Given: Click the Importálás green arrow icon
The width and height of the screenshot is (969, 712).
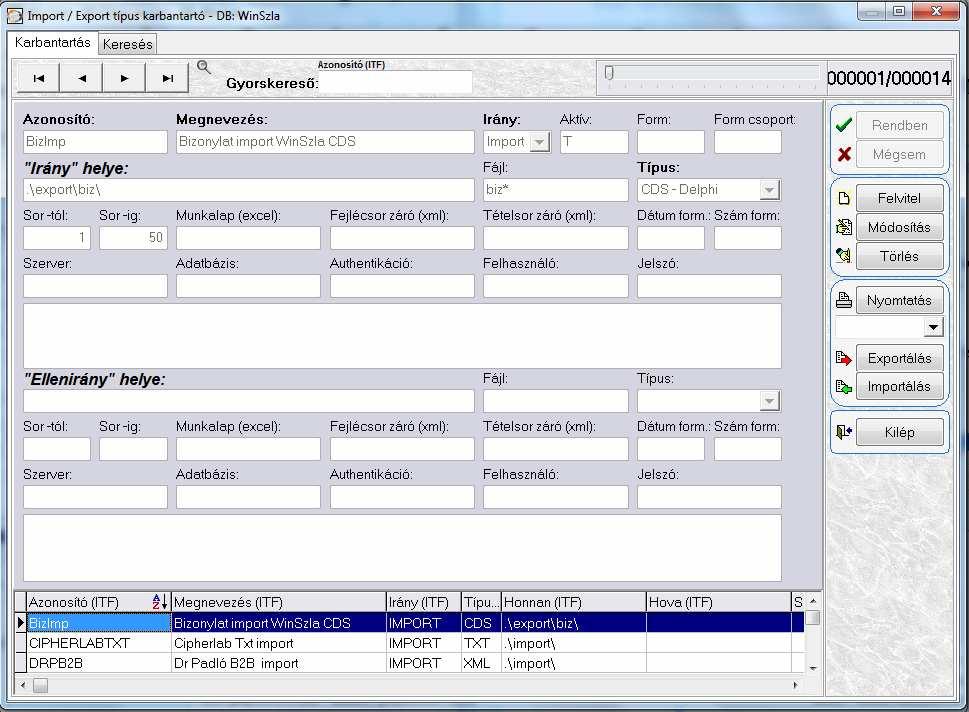Looking at the screenshot, I should 844,387.
